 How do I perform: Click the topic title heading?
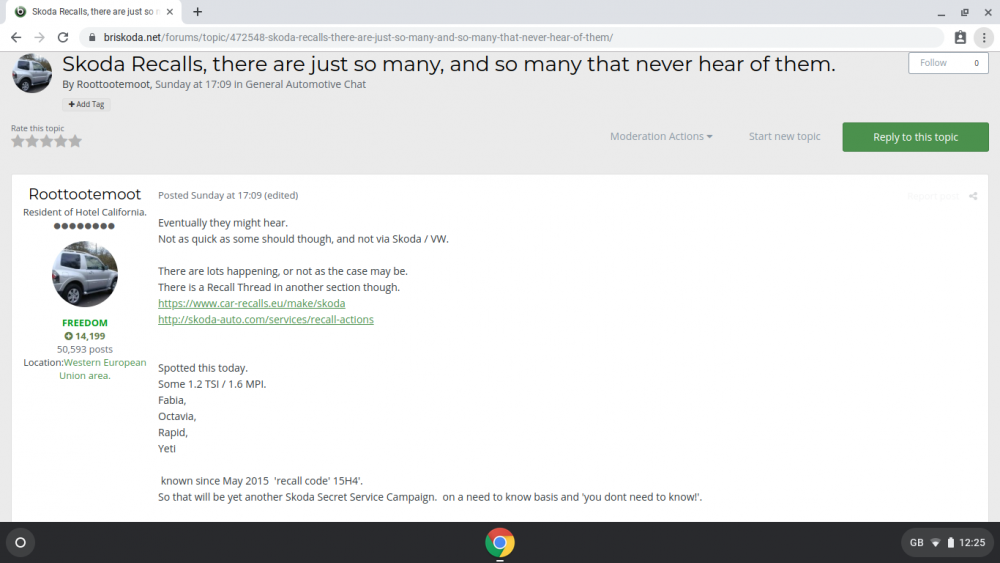coord(449,64)
